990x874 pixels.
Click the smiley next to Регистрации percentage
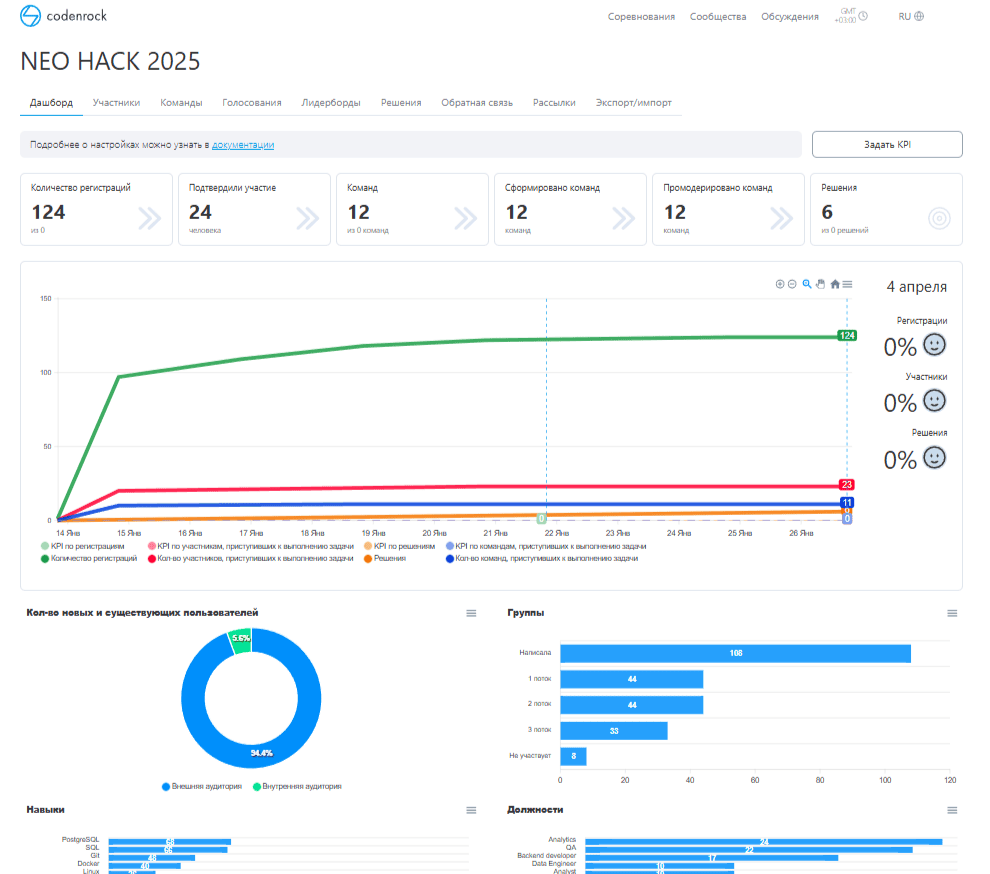[x=934, y=345]
